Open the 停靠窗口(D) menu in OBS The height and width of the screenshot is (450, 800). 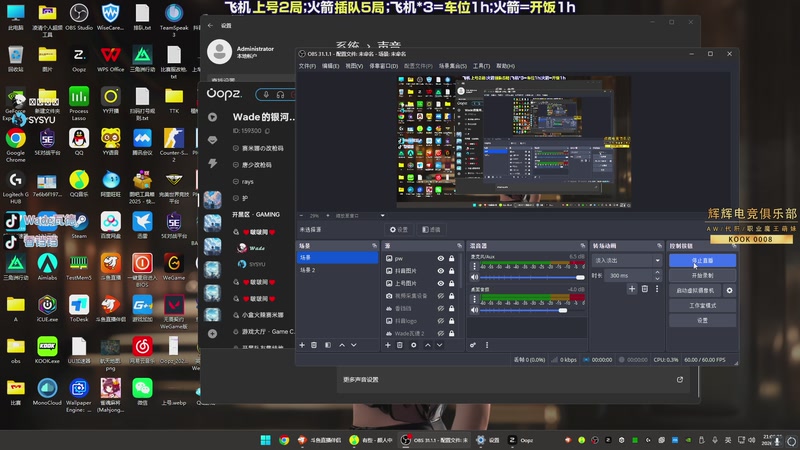tap(383, 66)
